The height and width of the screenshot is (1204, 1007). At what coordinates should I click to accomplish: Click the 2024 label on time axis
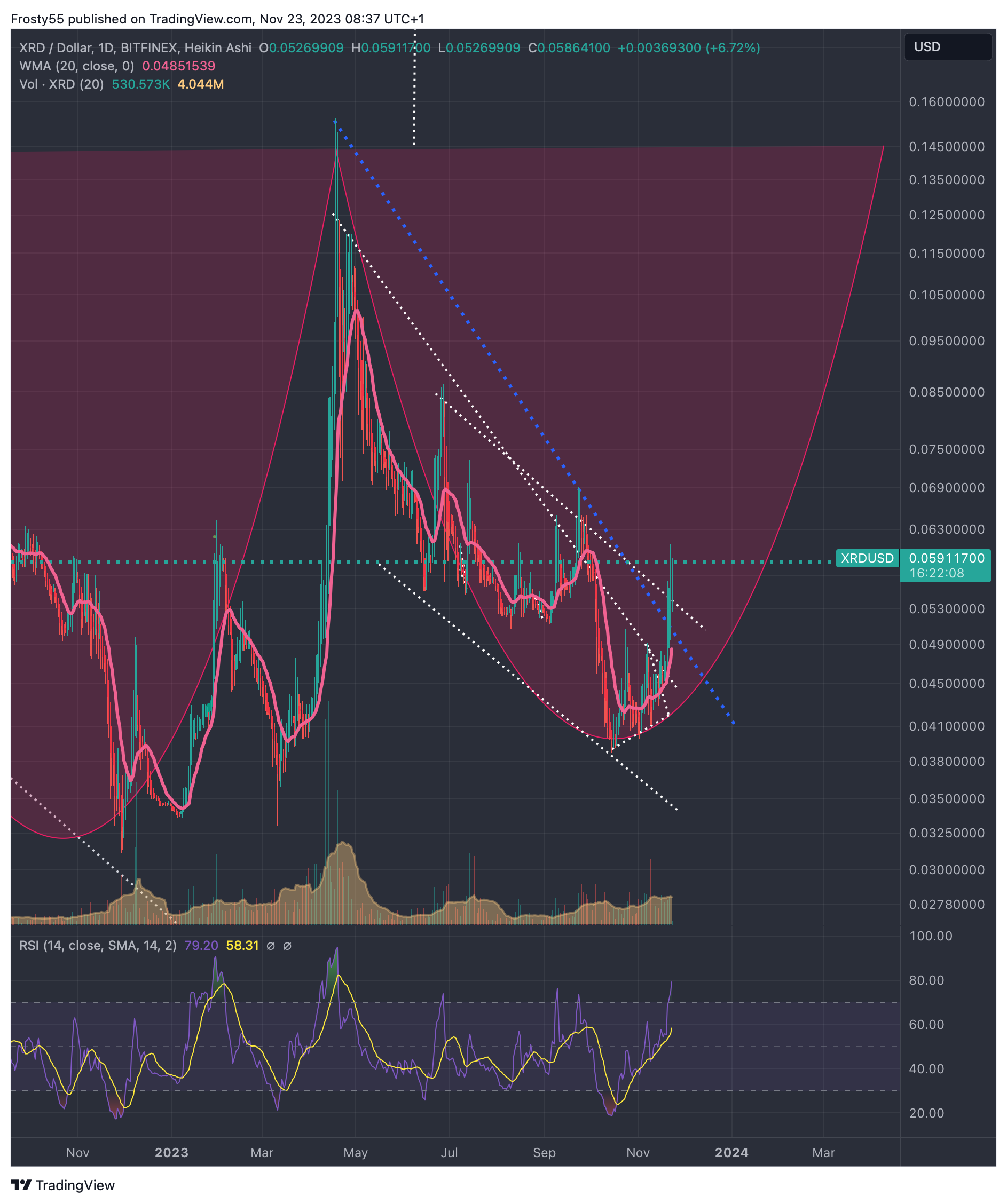pyautogui.click(x=731, y=1152)
